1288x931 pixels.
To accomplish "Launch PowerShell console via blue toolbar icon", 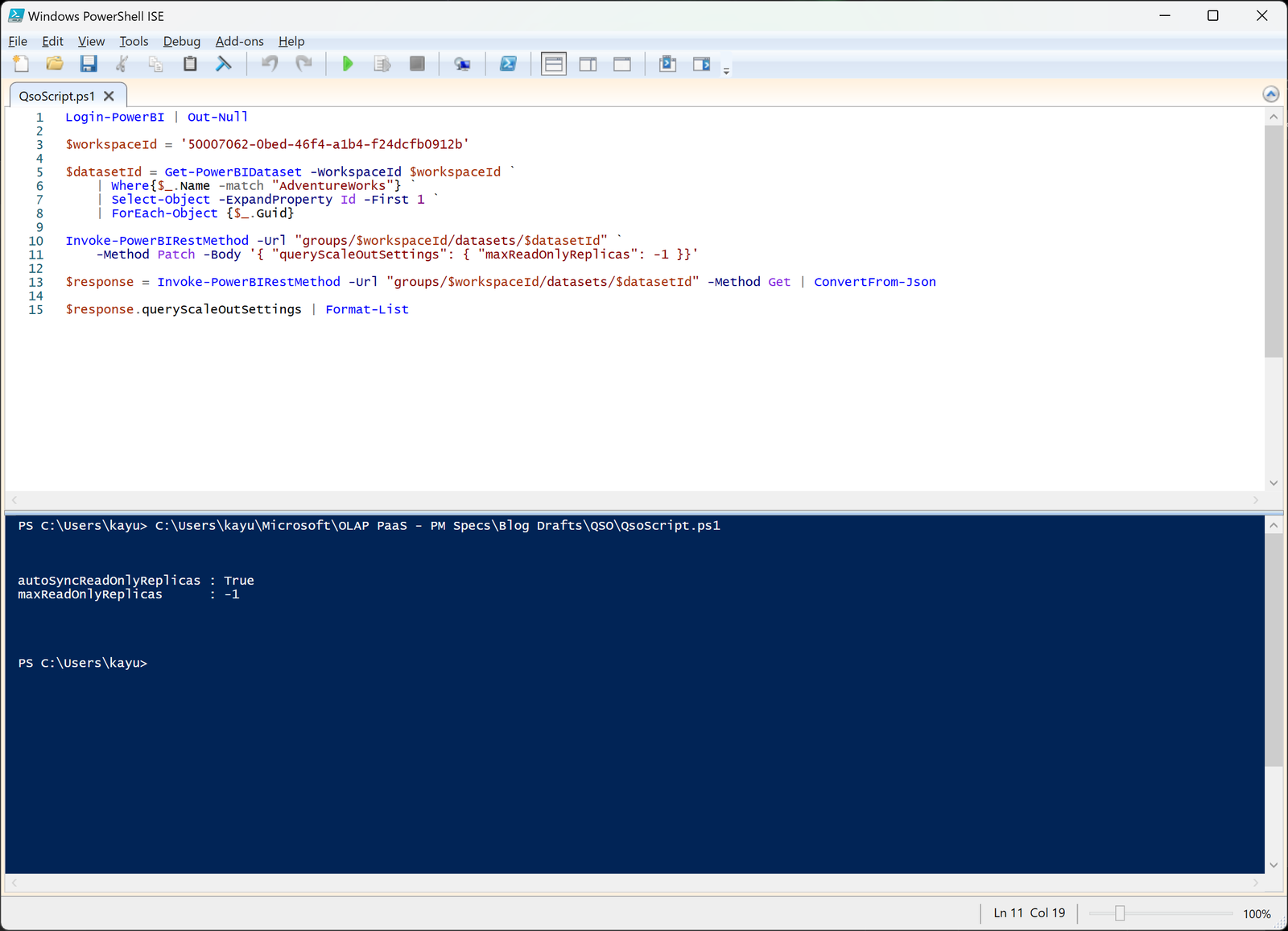I will click(508, 64).
